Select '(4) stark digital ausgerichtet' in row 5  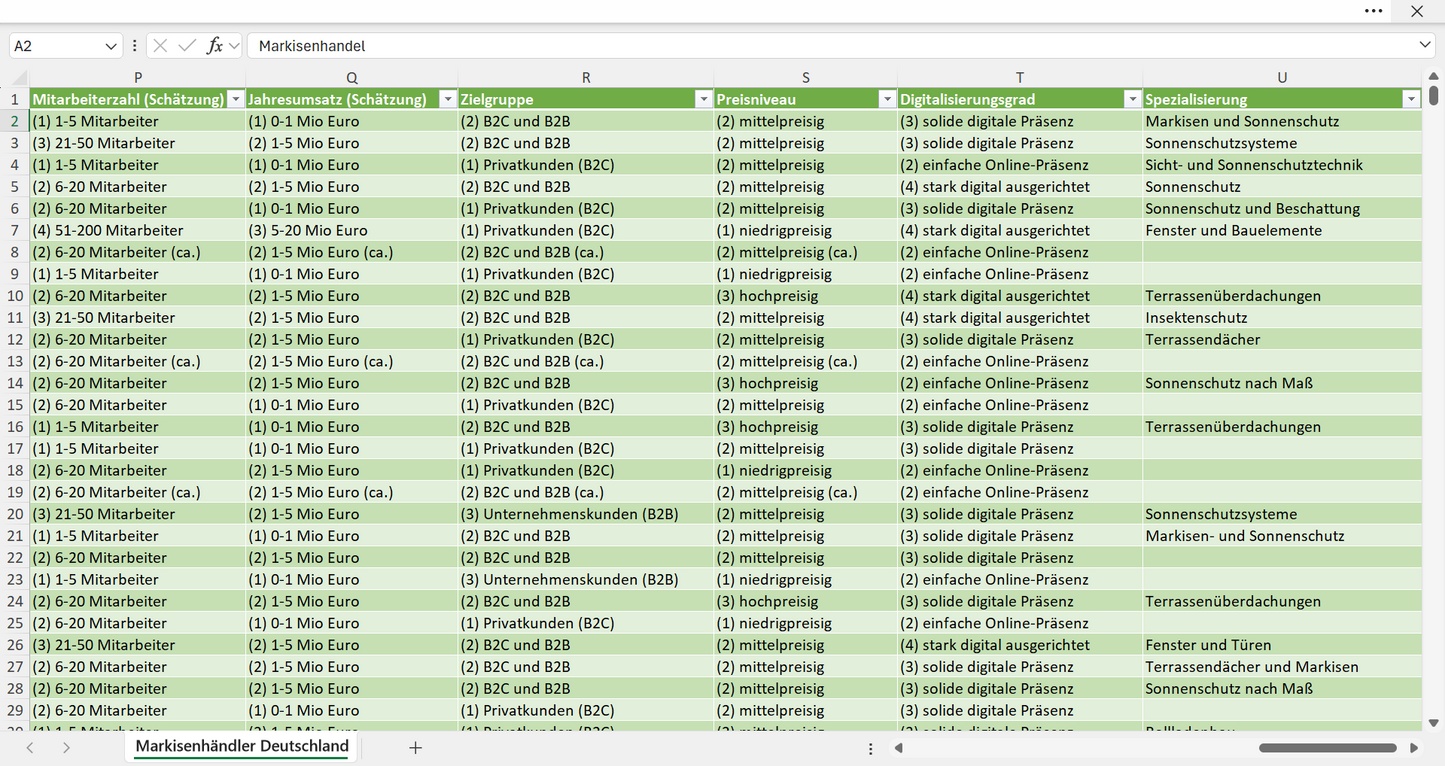click(1020, 187)
